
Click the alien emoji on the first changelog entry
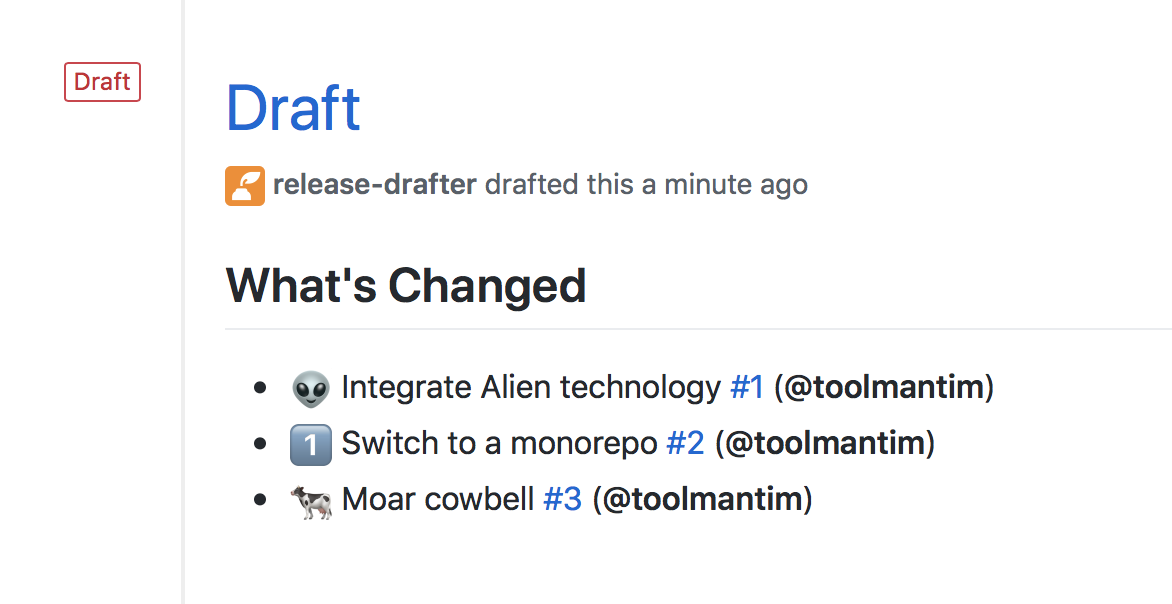[x=311, y=387]
